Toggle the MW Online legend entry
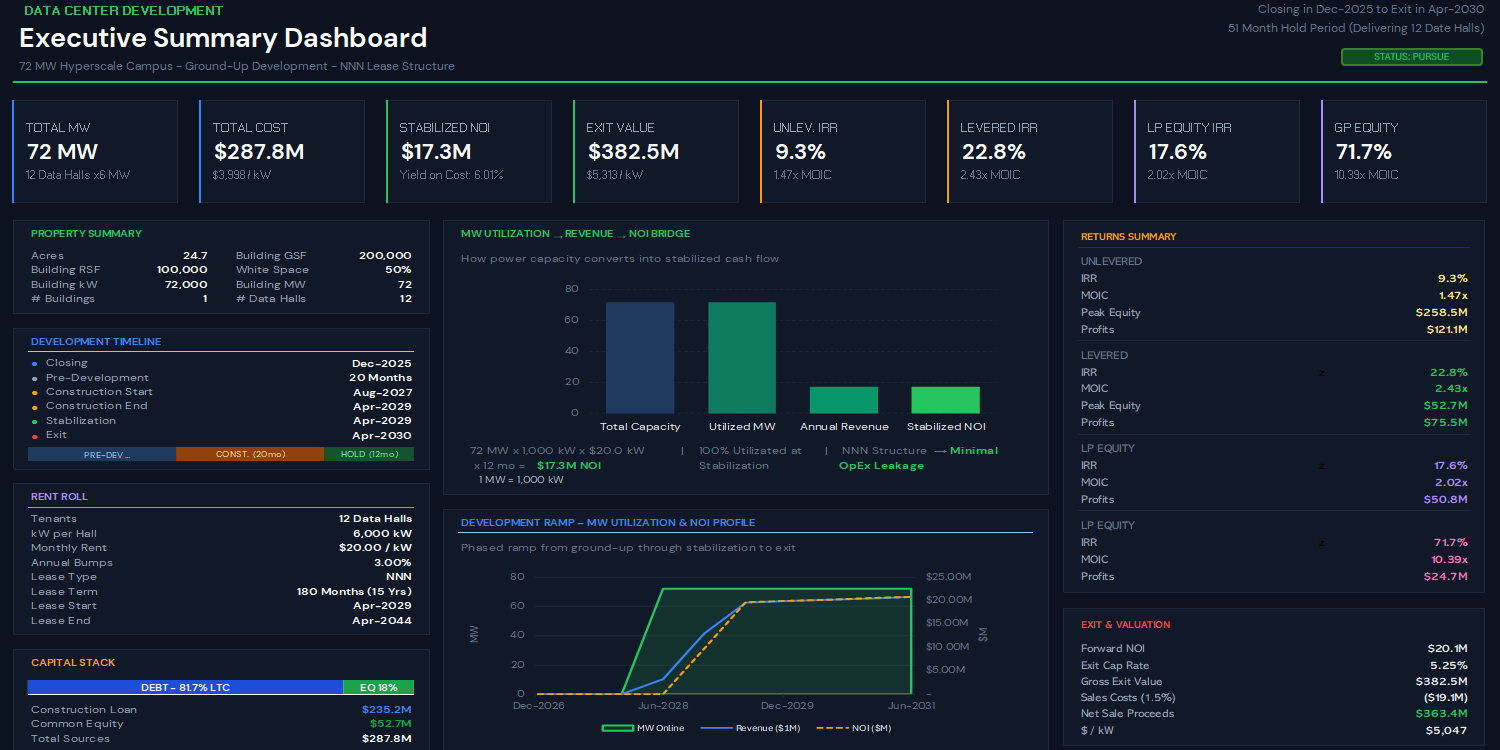This screenshot has width=1500, height=750. click(643, 728)
